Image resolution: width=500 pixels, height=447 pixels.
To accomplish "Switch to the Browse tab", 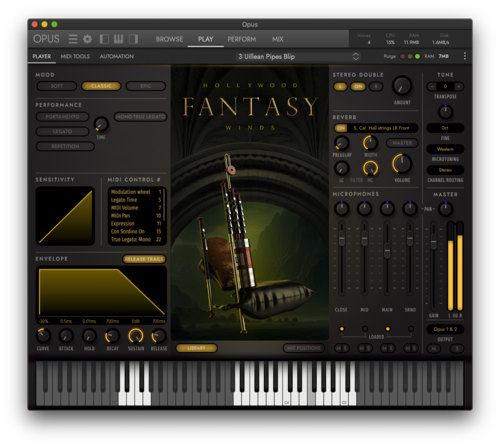I will tap(169, 39).
